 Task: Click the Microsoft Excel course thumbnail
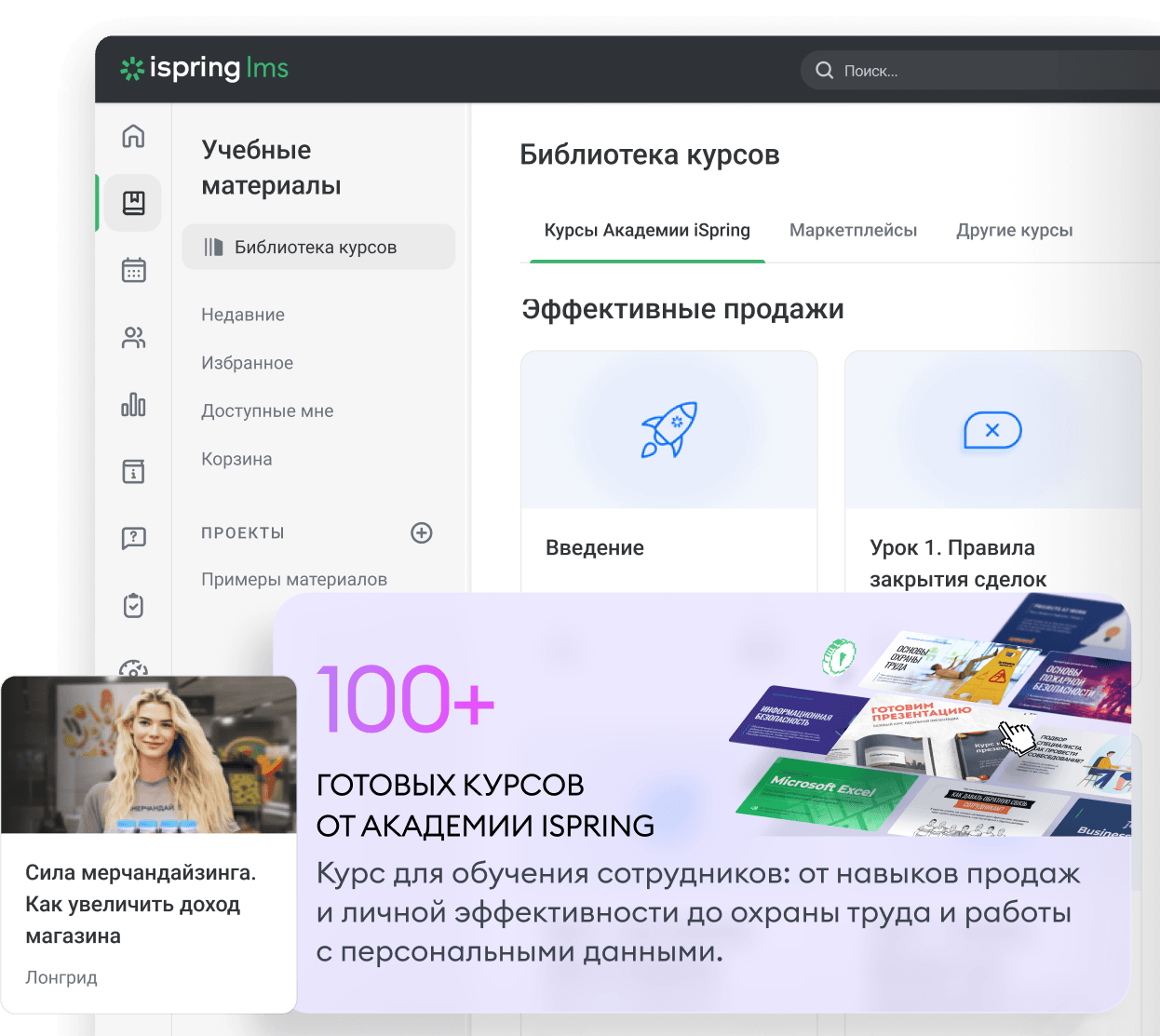point(824,793)
